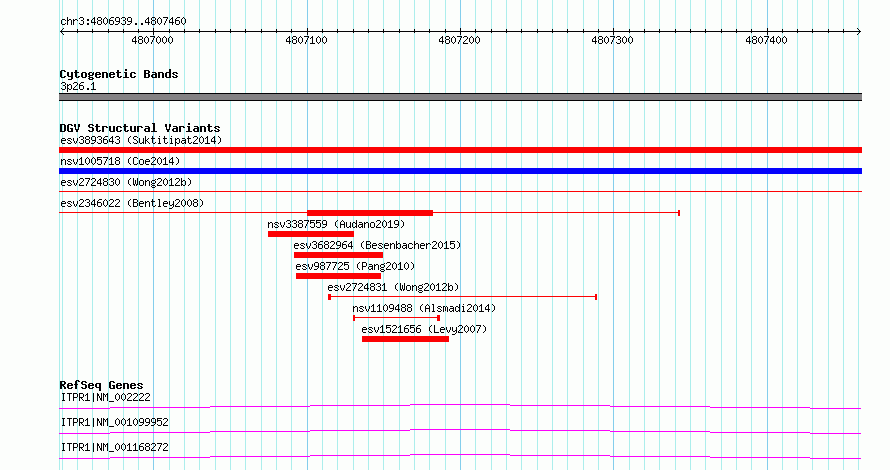Click the red bar under nsv3387559

[x=311, y=234]
